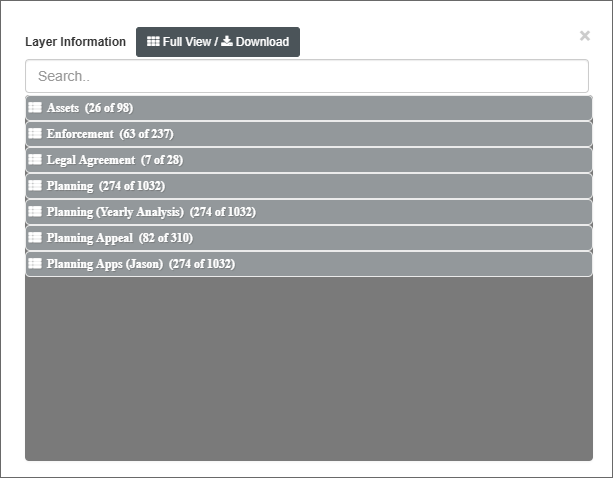Click the table icon beside Assets

35,108
